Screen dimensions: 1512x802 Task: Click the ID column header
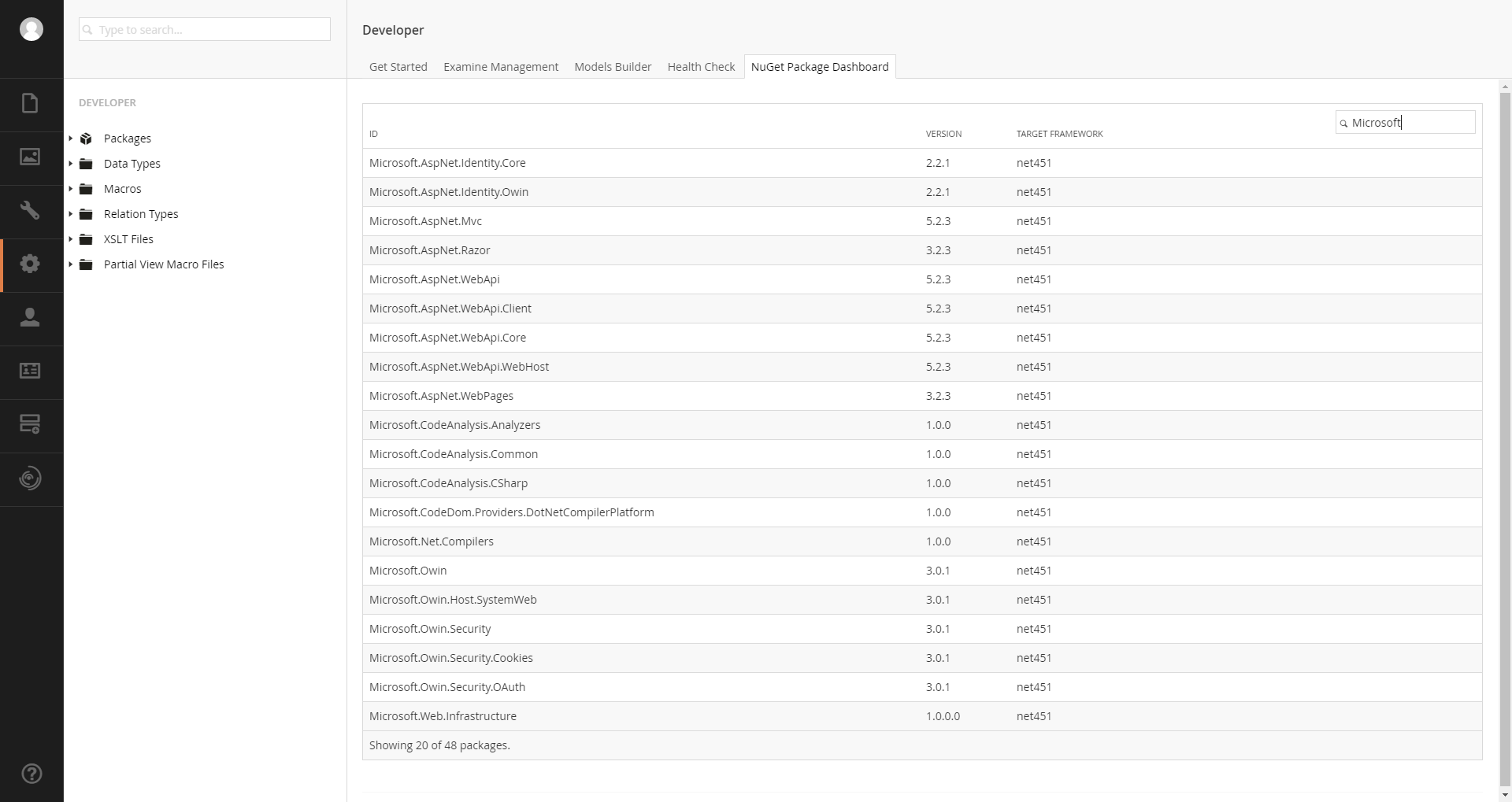(373, 134)
